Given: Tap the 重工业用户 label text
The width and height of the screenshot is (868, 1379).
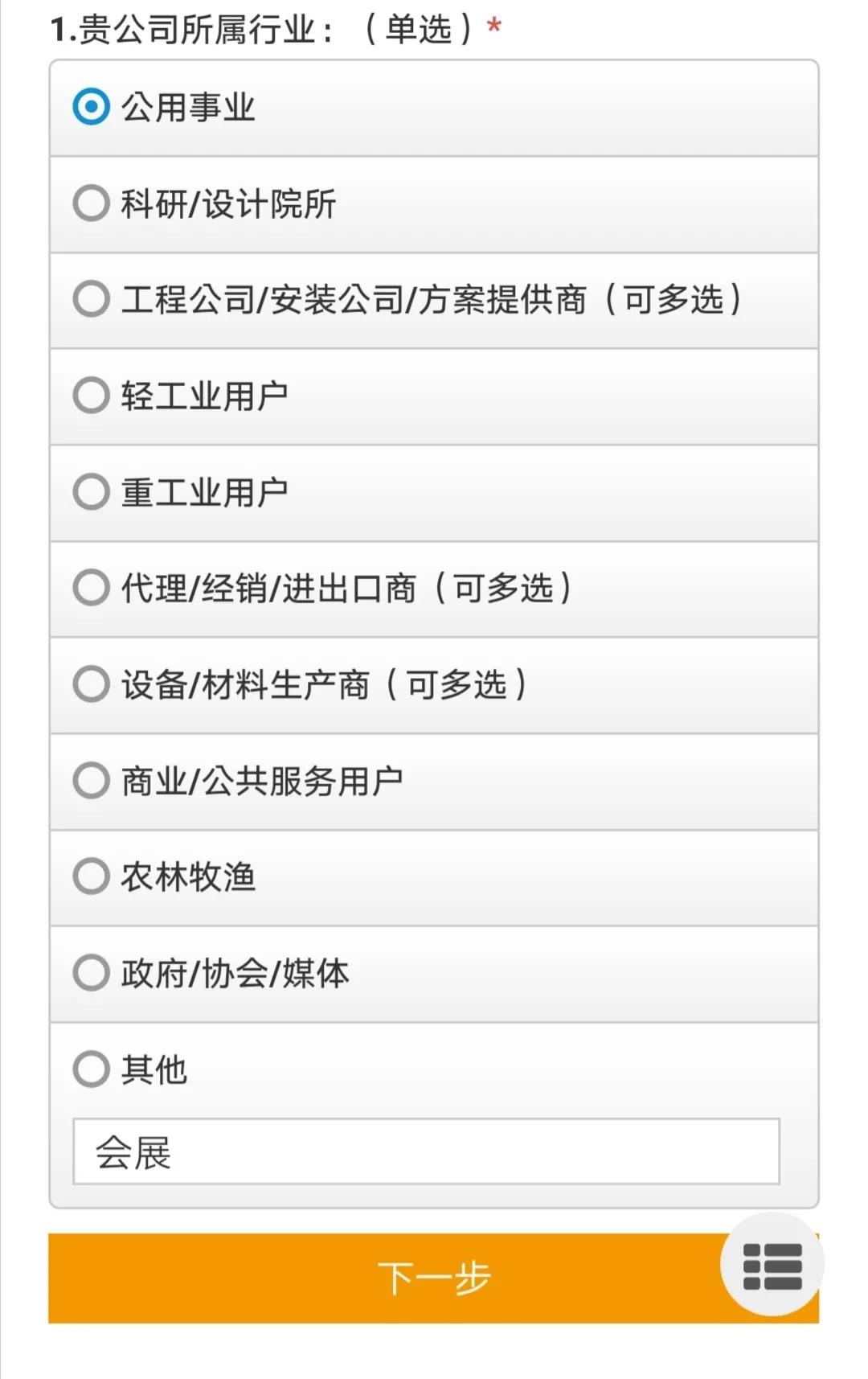Looking at the screenshot, I should point(204,493).
